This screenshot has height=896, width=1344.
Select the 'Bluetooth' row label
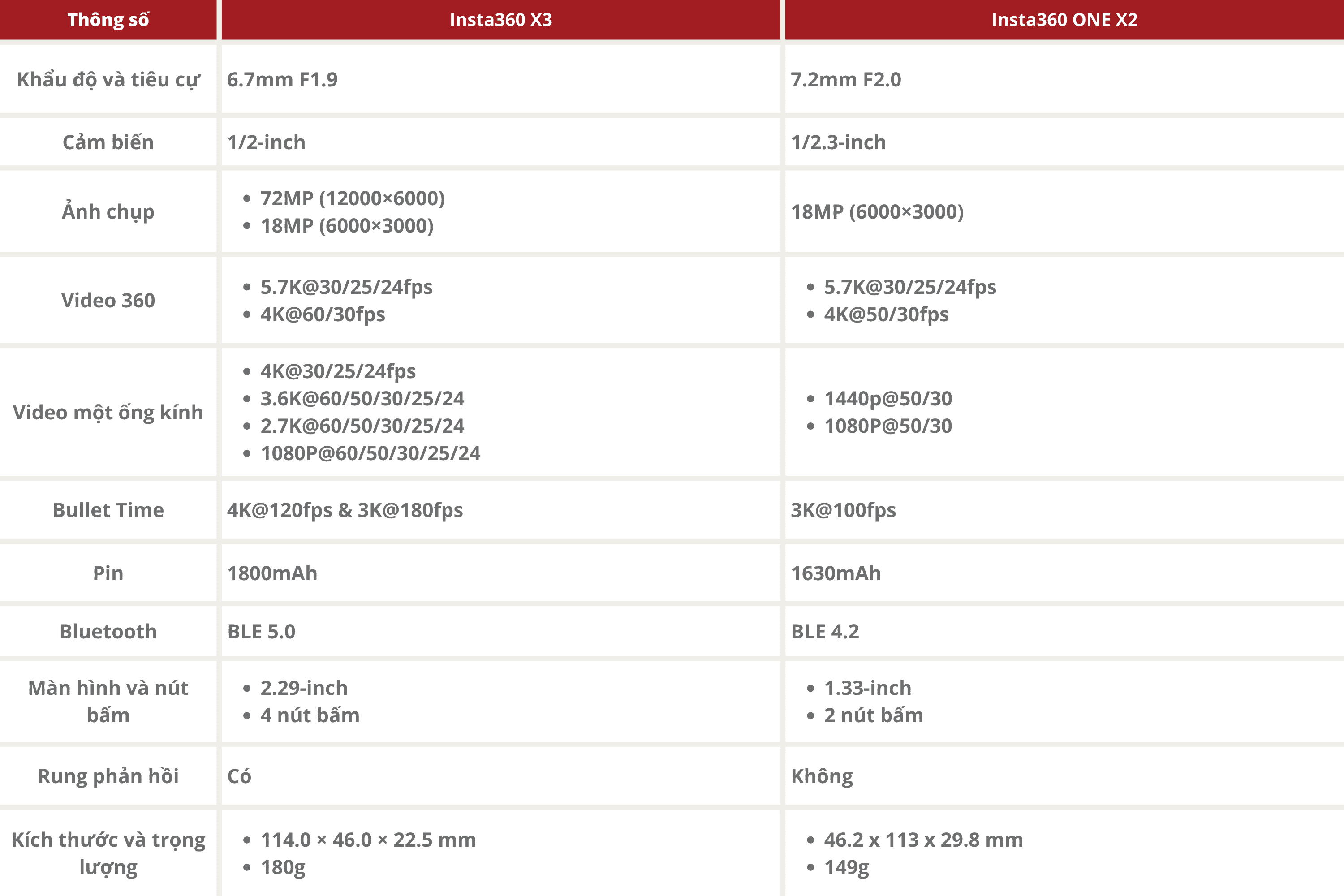pos(108,631)
